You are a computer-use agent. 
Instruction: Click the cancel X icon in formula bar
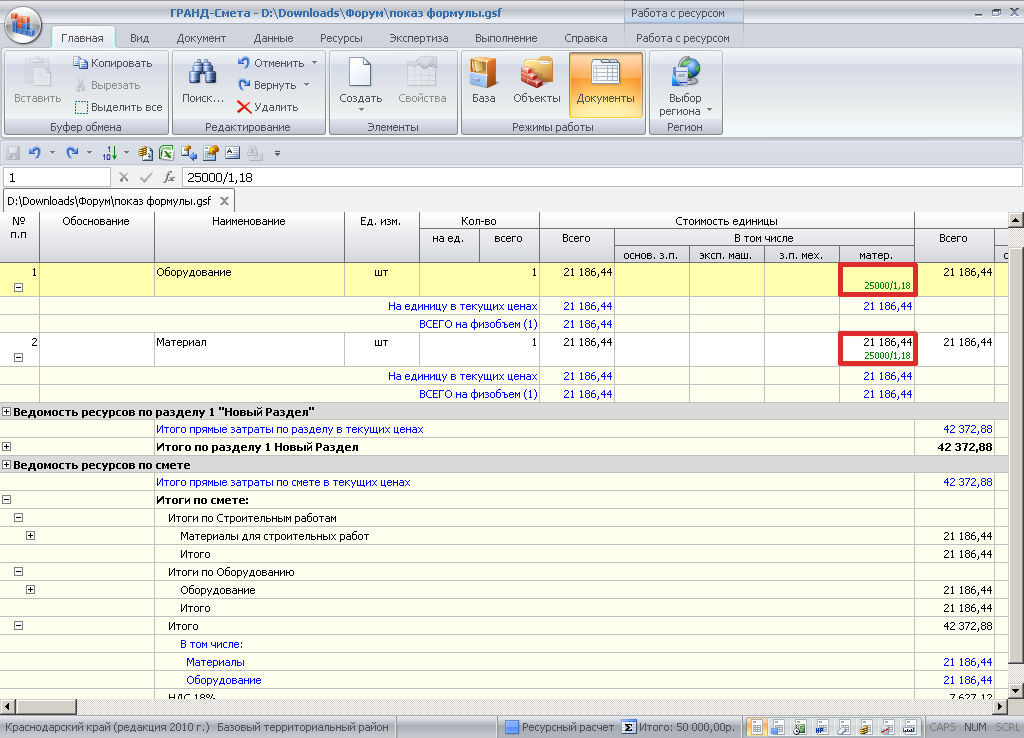[x=124, y=177]
